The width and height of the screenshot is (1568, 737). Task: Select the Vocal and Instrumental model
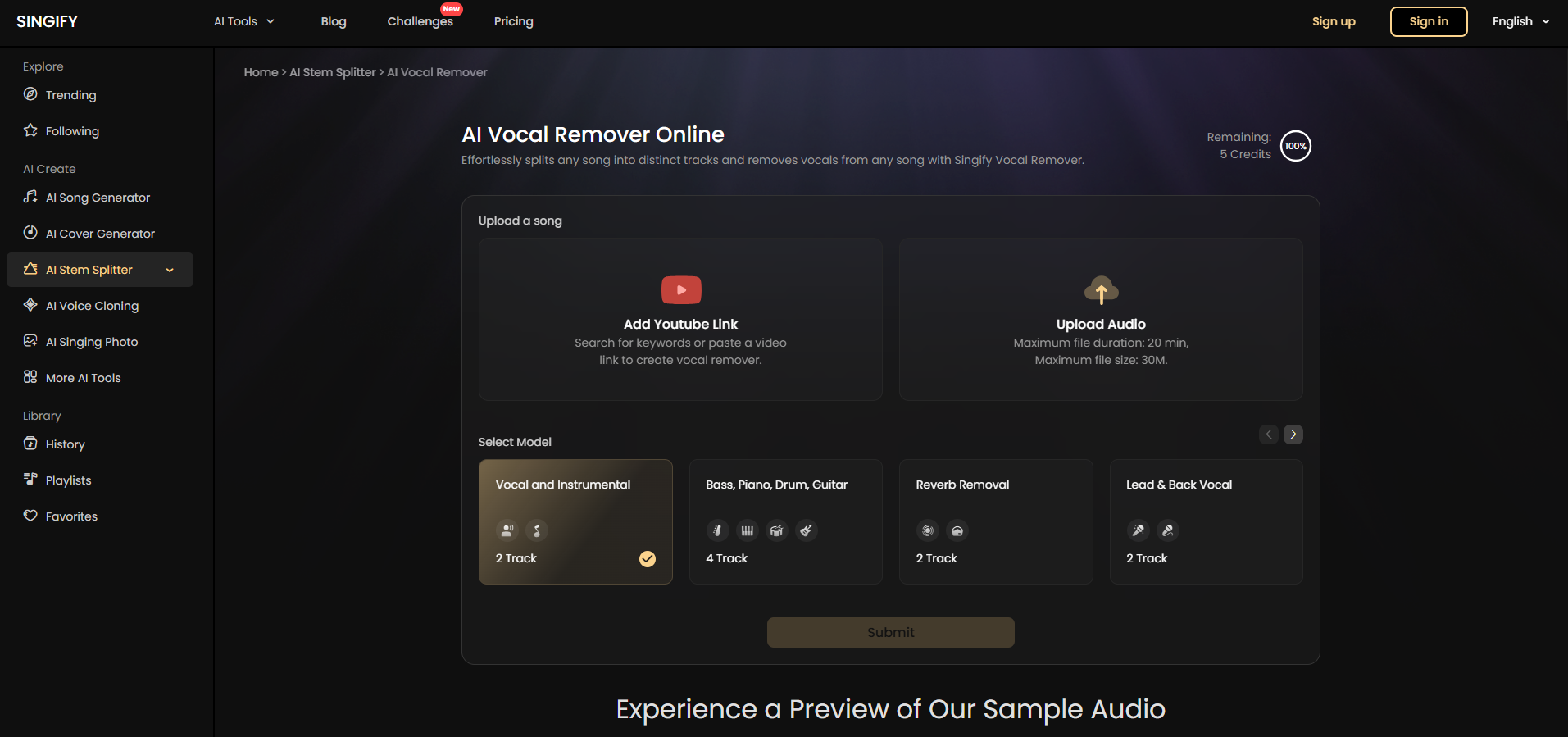tap(575, 521)
